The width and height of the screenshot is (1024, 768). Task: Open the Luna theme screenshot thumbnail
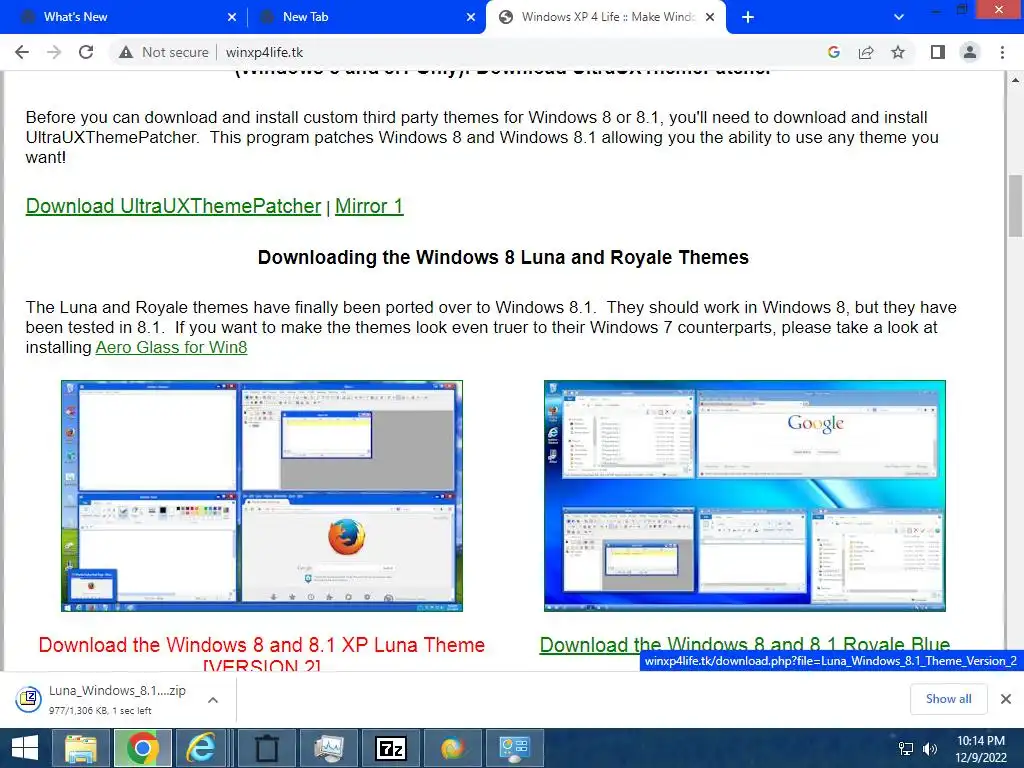click(x=262, y=496)
